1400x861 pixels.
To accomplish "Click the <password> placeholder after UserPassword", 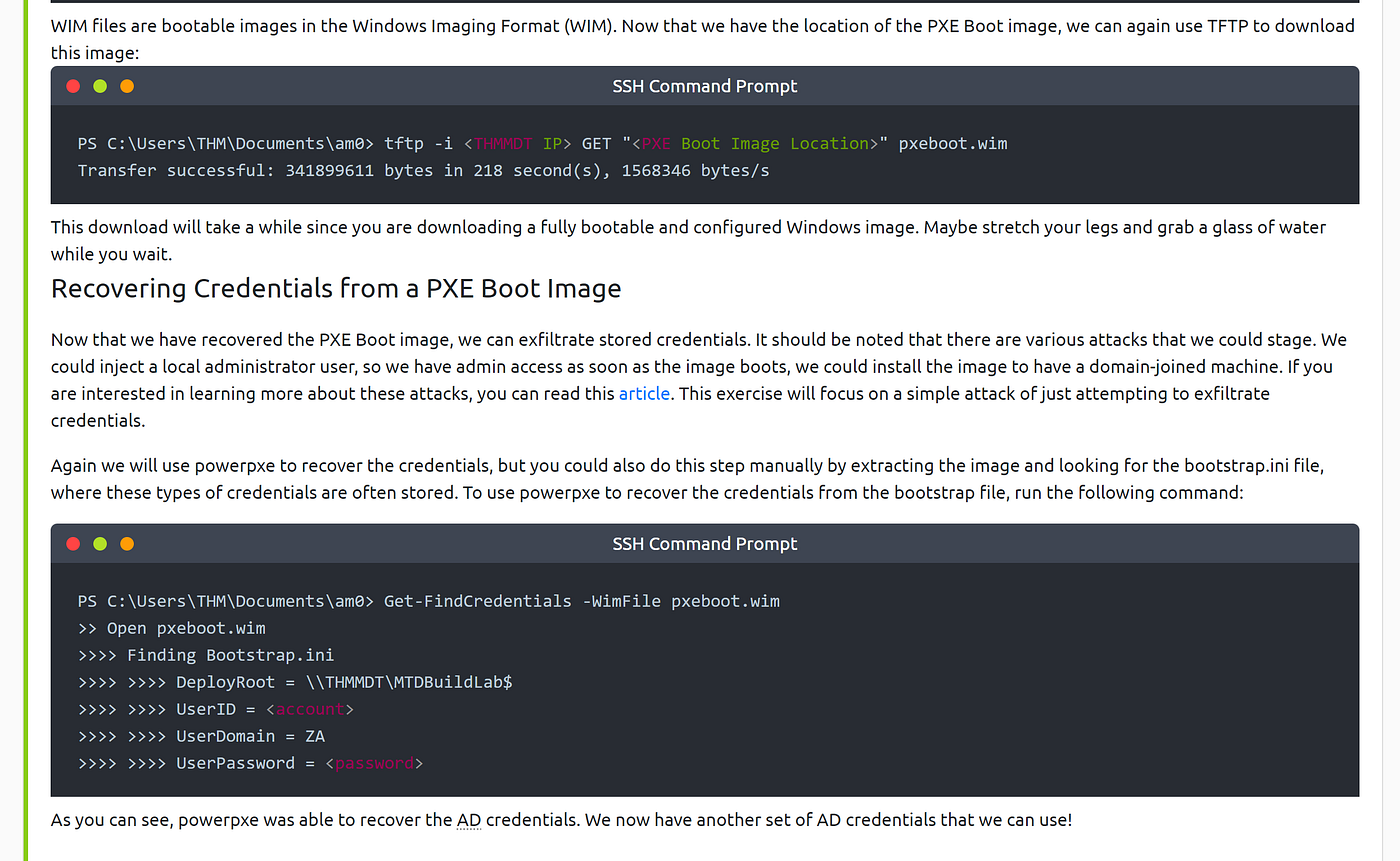I will tap(374, 763).
